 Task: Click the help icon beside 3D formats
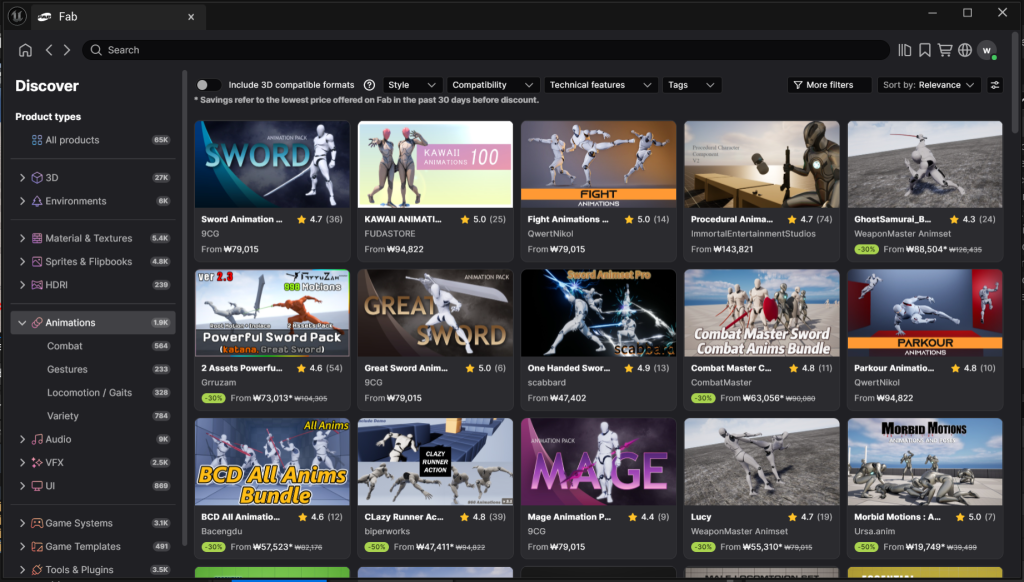[x=369, y=85]
